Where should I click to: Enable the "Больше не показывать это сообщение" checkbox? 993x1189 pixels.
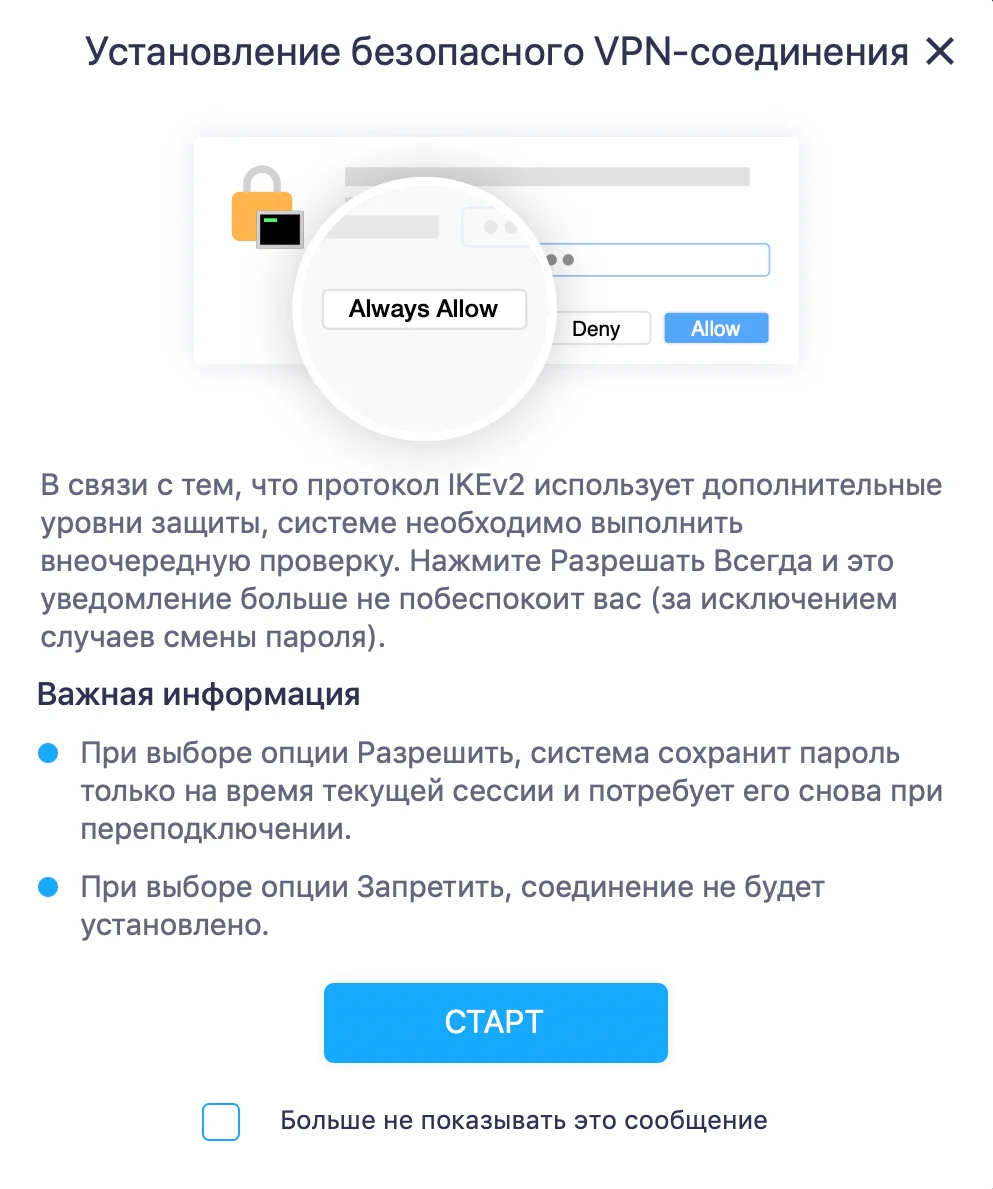(221, 1122)
